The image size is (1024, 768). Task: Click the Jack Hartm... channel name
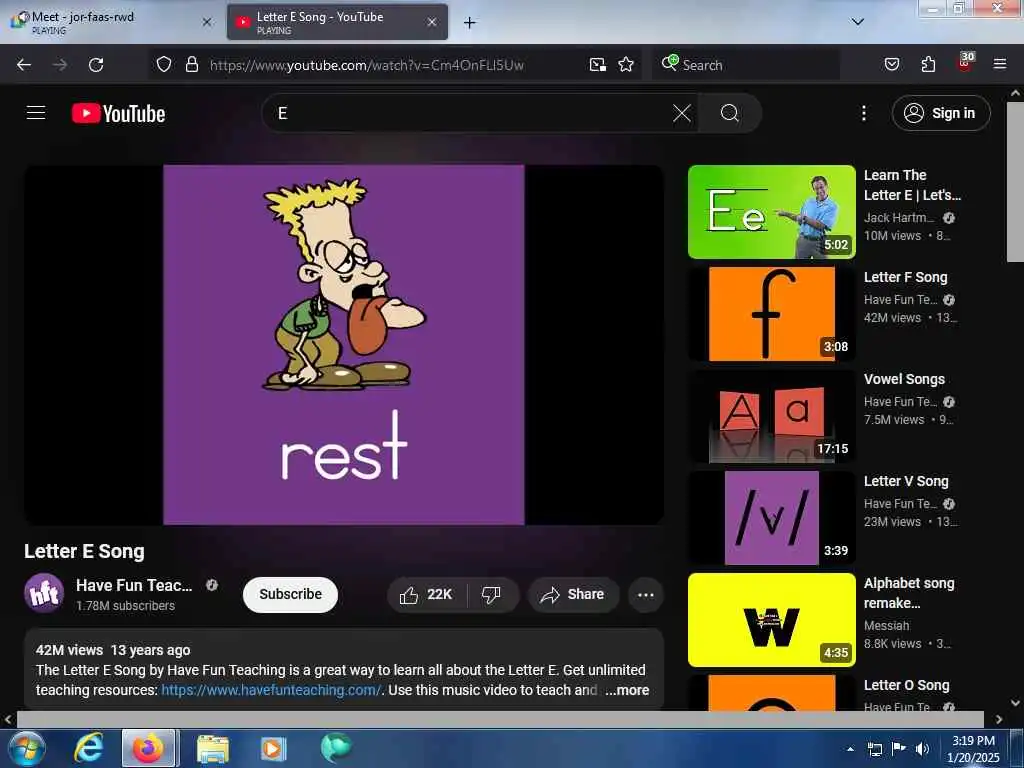pyautogui.click(x=899, y=217)
